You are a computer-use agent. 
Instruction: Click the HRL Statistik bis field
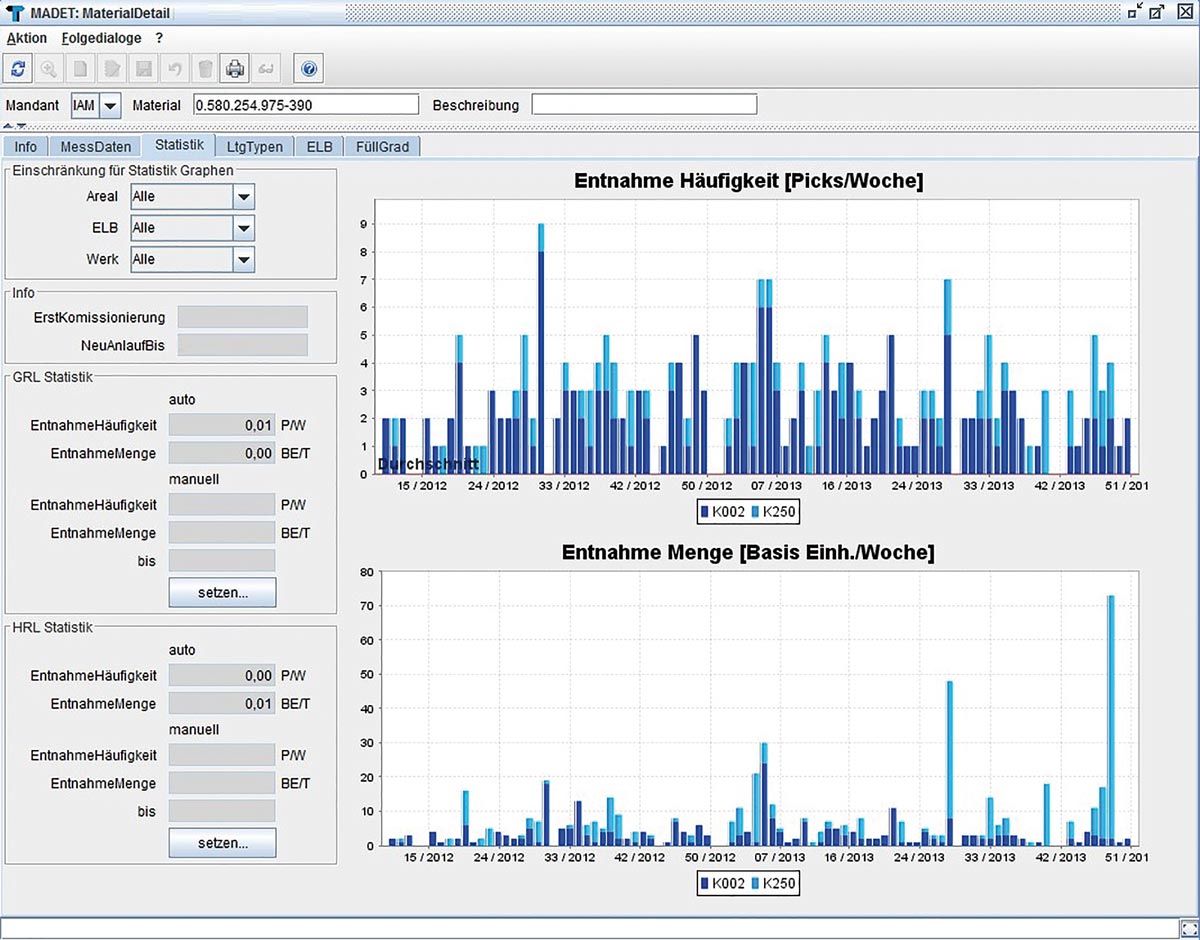click(222, 811)
